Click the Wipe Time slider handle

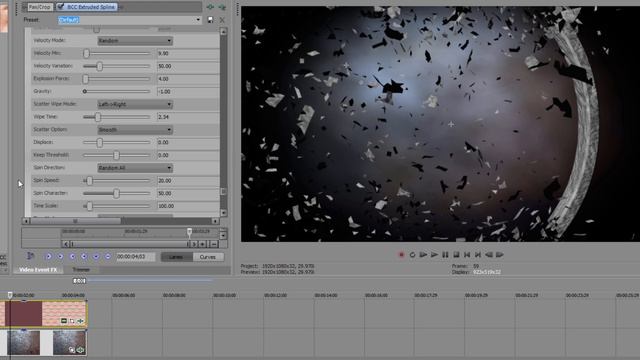click(98, 117)
